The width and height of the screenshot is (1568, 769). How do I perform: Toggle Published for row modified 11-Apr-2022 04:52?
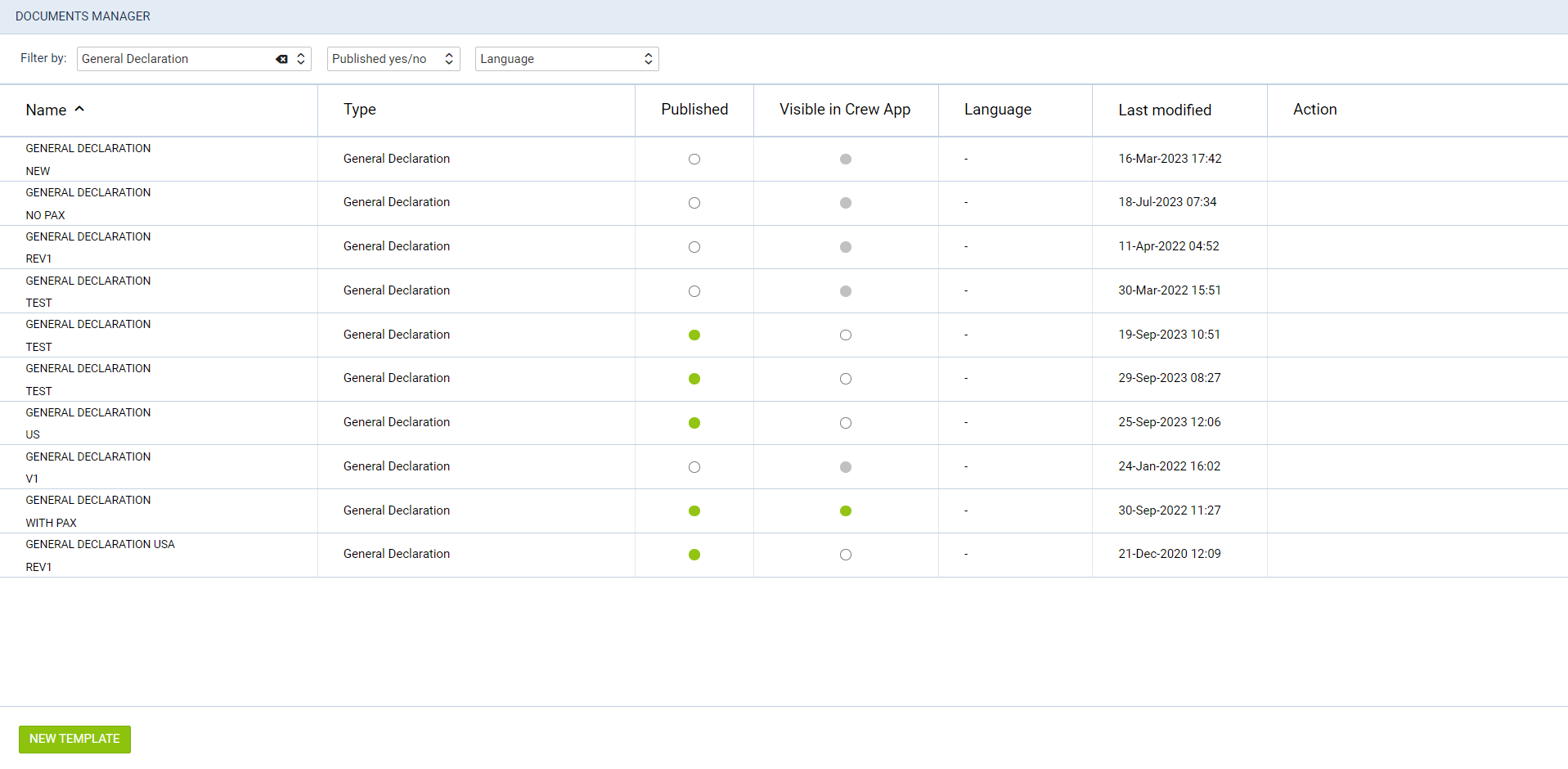tap(694, 247)
